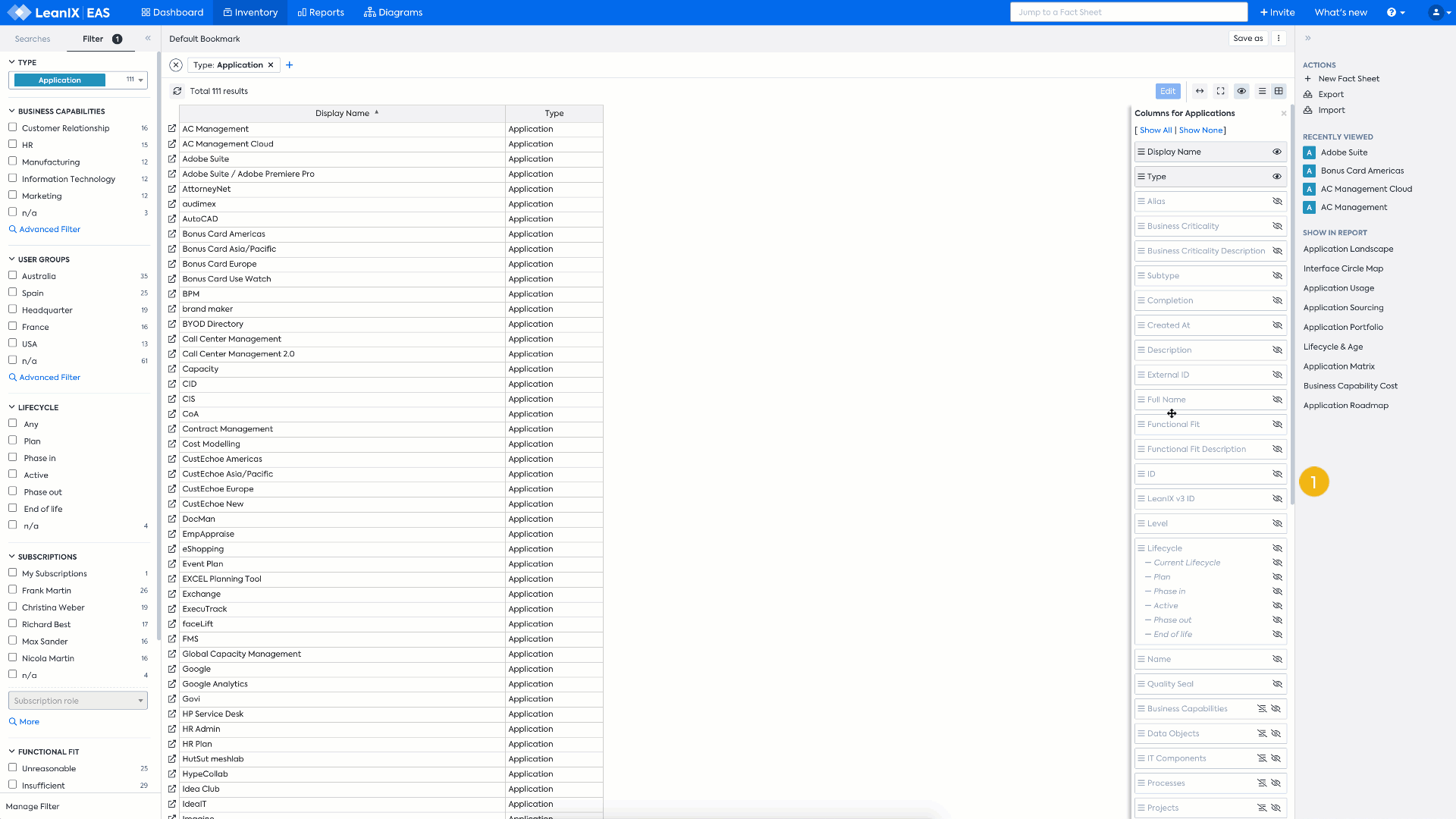The height and width of the screenshot is (819, 1456).
Task: Open bookmark options three-dot menu
Action: pyautogui.click(x=1279, y=39)
